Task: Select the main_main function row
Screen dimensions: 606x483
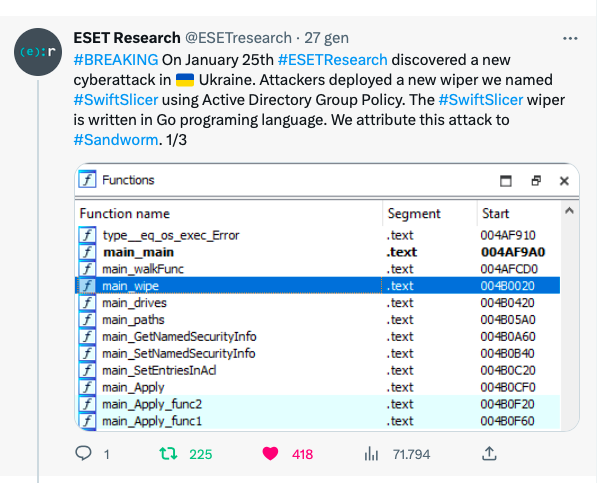Action: [x=139, y=252]
